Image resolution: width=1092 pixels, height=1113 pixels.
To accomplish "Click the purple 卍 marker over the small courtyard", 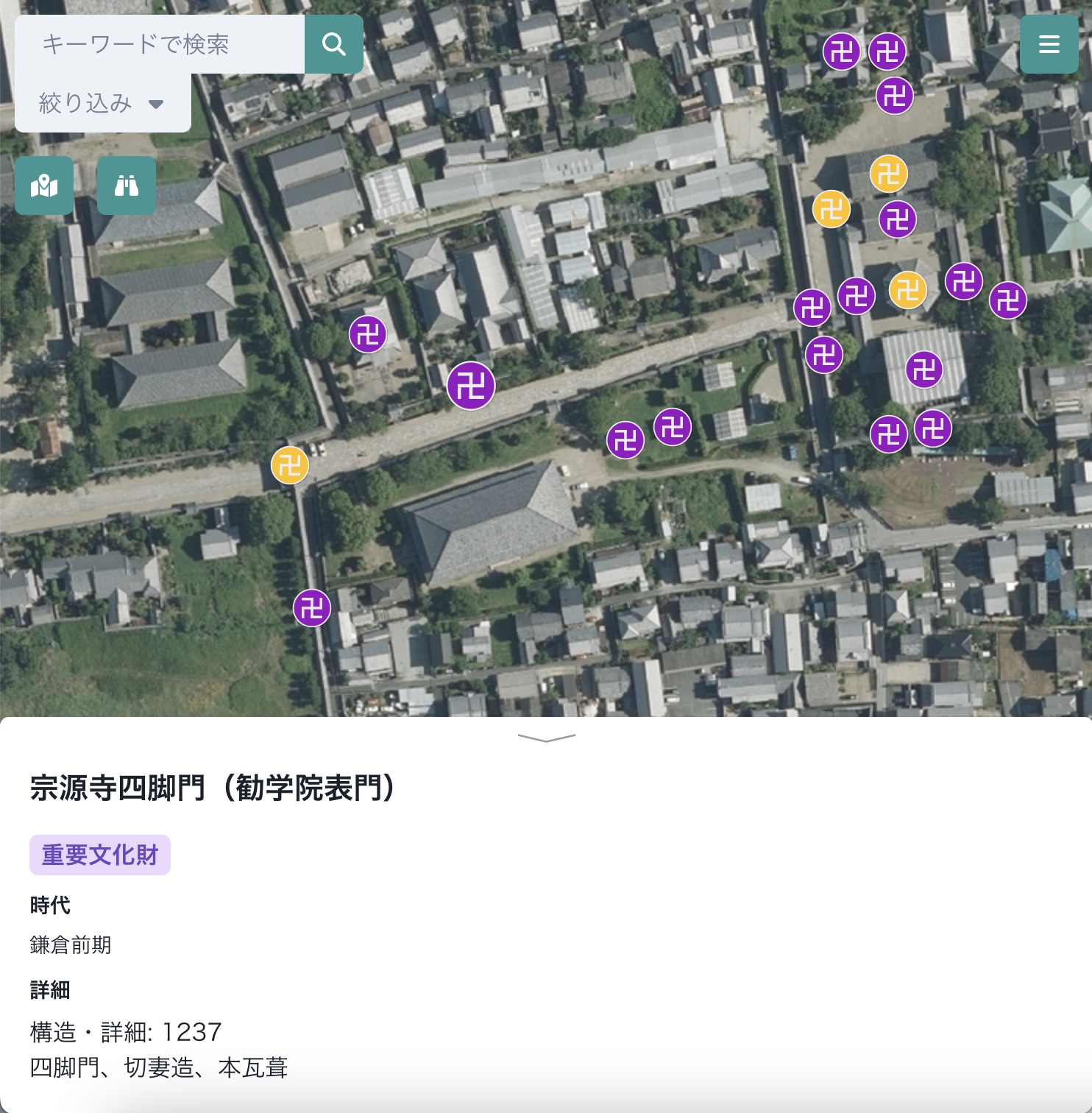I will tap(369, 334).
